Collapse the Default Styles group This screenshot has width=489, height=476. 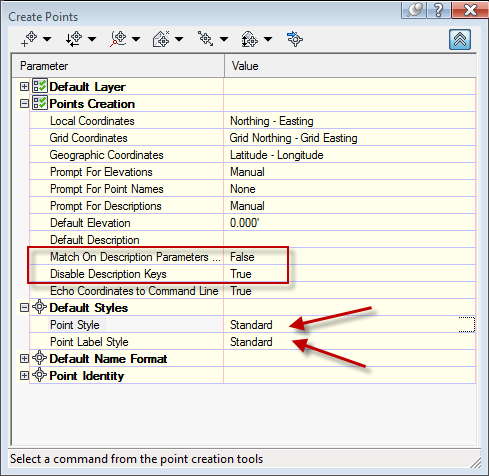[x=24, y=308]
